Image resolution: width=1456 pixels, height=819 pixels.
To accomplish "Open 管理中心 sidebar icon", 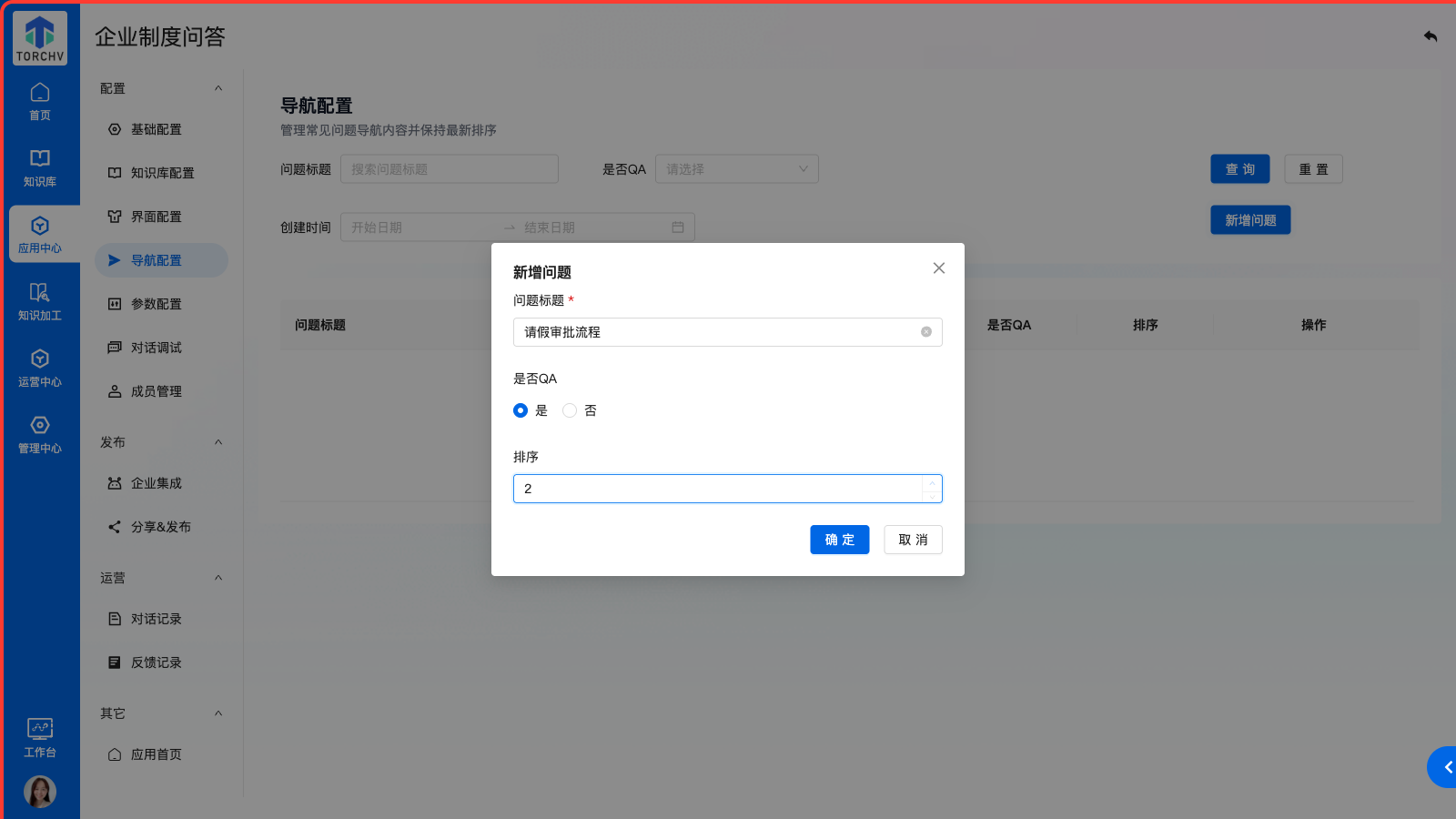I will pos(40,434).
